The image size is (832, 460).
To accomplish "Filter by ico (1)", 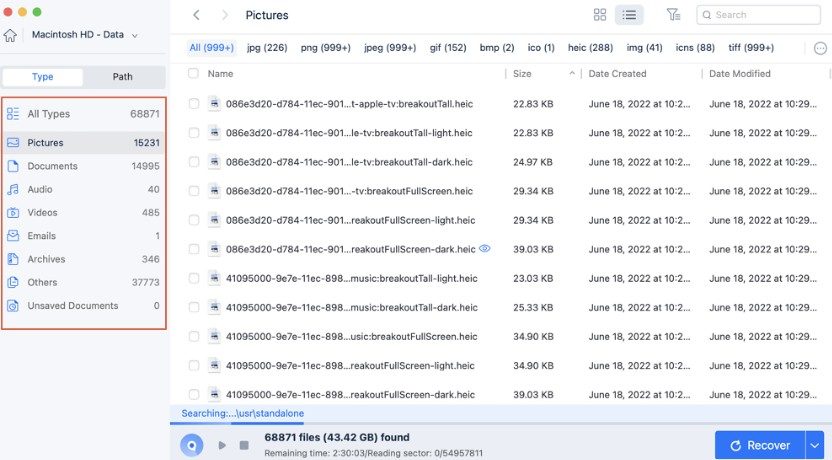I will click(x=541, y=48).
